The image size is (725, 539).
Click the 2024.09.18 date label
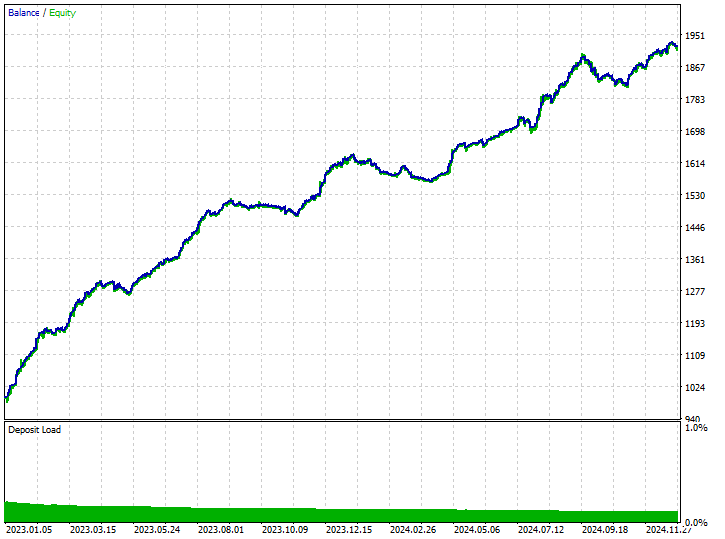(605, 530)
